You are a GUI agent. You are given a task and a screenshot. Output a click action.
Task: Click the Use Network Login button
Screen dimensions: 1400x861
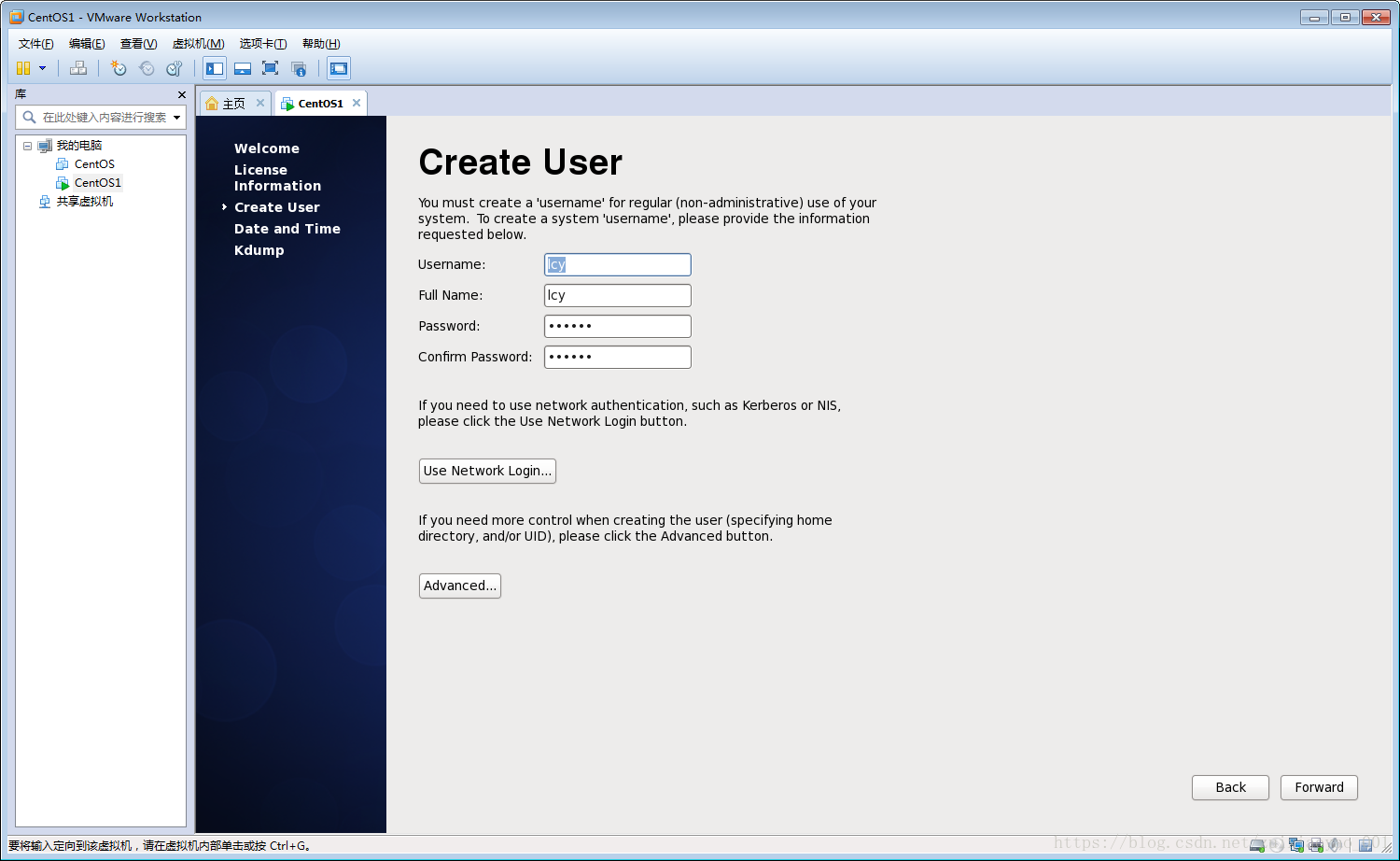point(487,471)
